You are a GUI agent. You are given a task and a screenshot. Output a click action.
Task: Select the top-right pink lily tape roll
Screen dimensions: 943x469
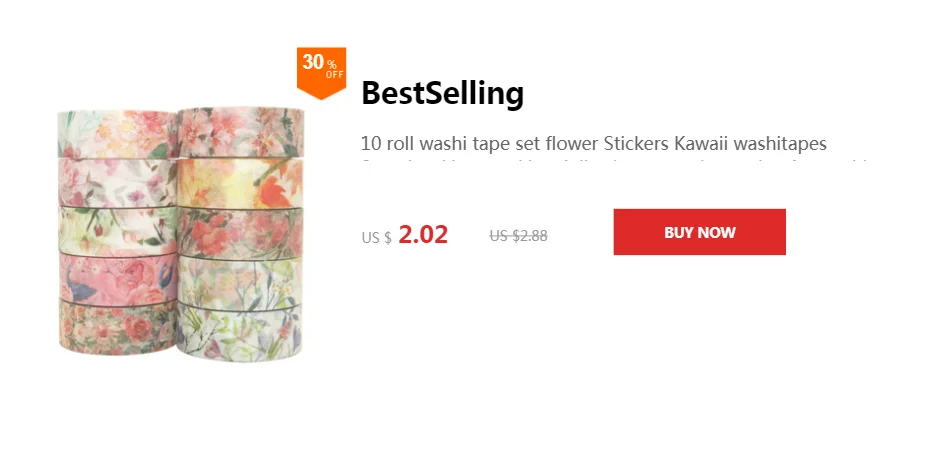241,132
